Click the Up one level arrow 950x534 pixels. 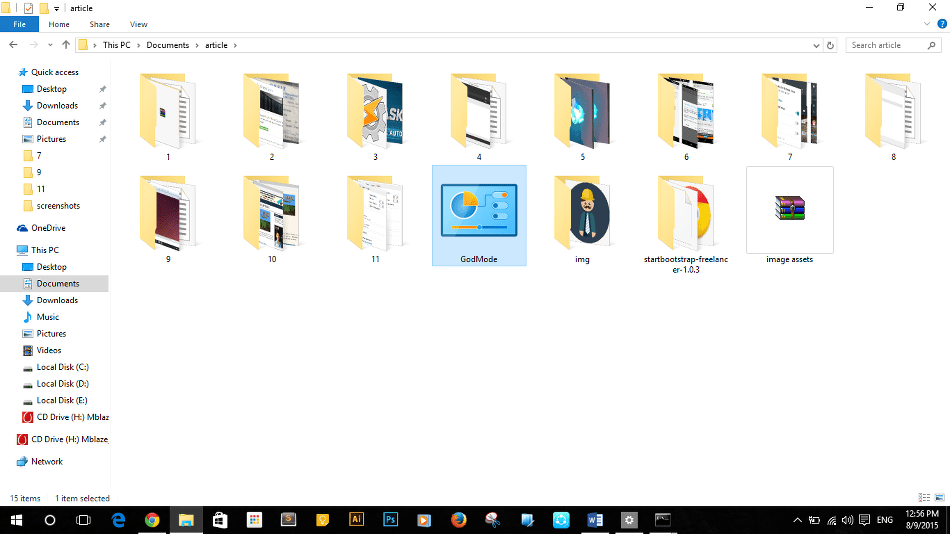66,45
